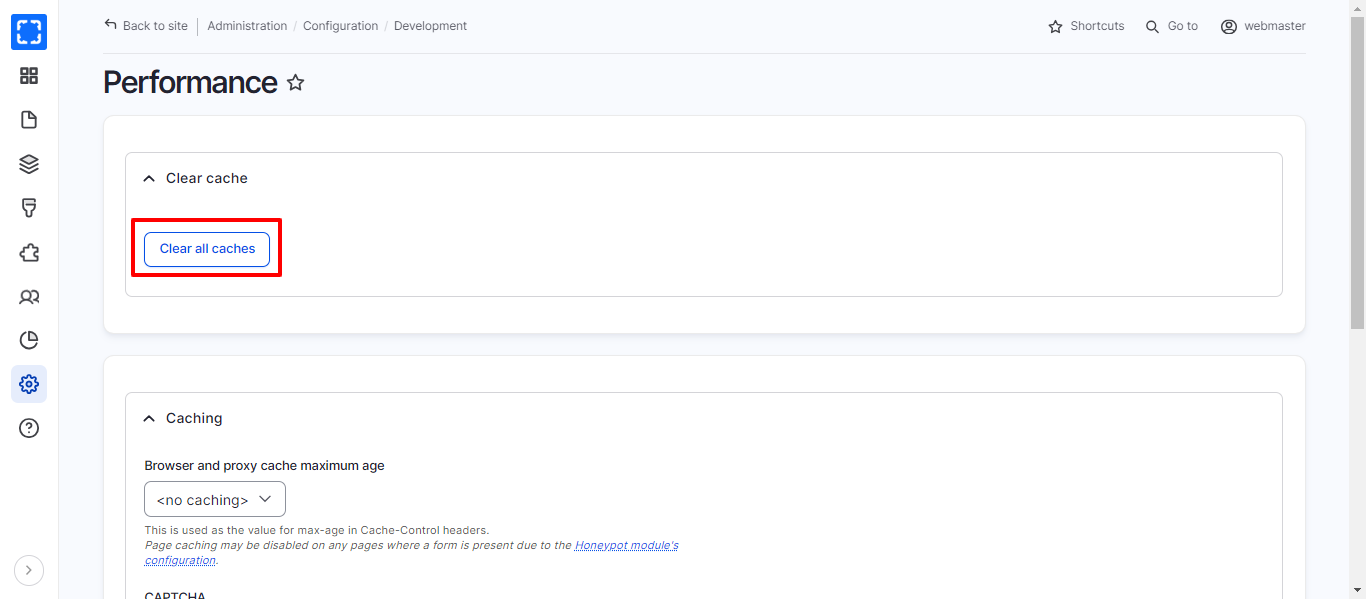This screenshot has height=599, width=1366.
Task: Open the Configuration breadcrumb
Action: (341, 26)
